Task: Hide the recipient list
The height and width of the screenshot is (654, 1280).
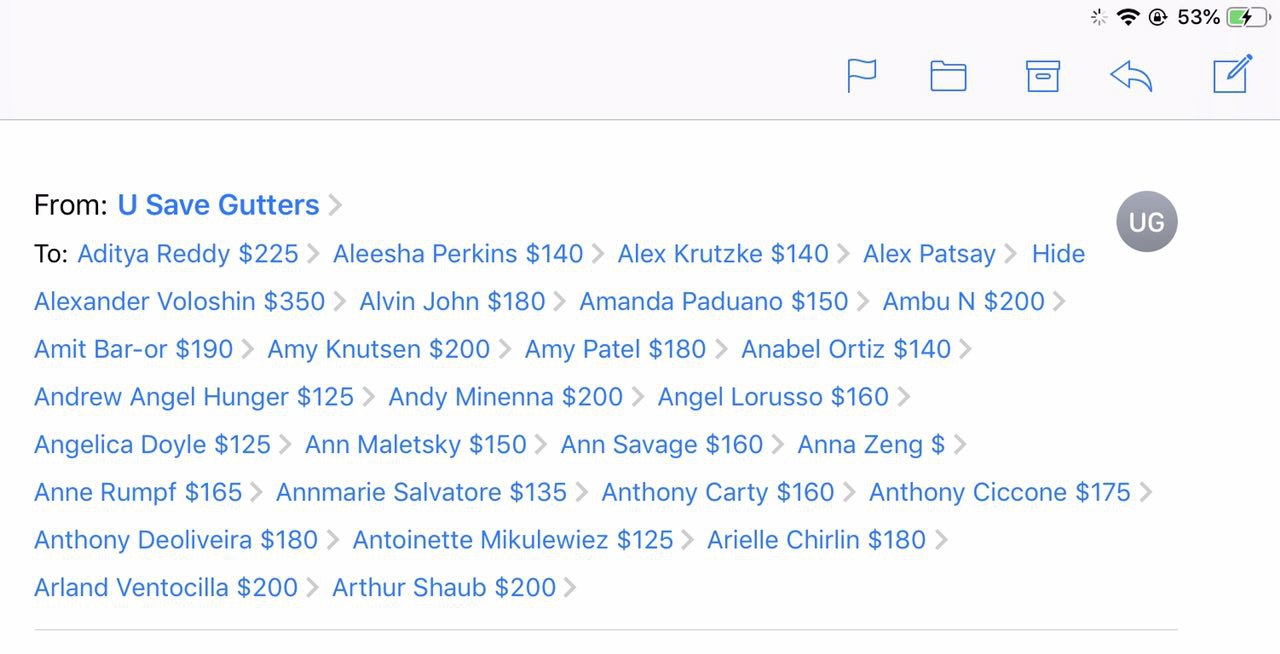Action: coord(1058,254)
